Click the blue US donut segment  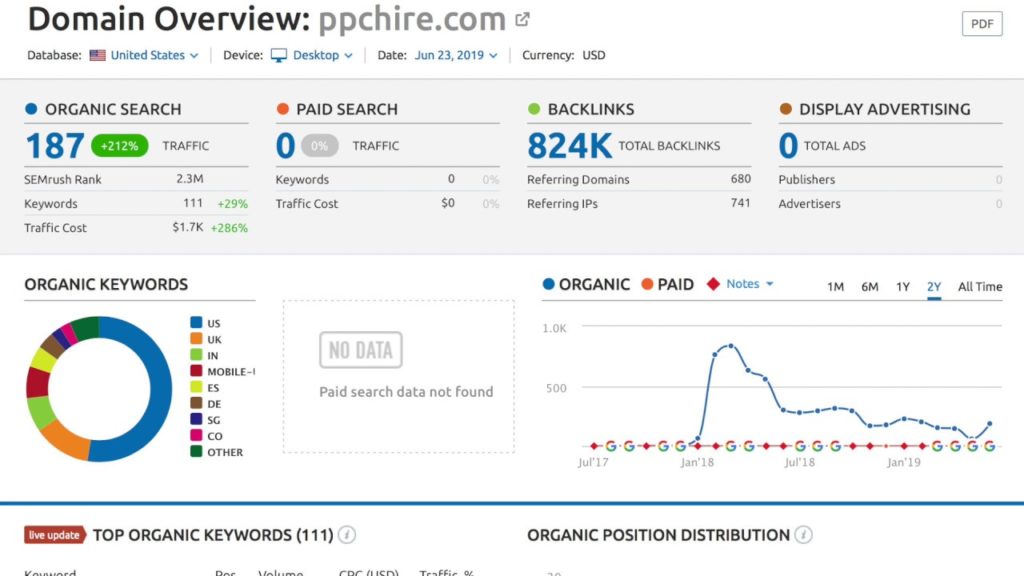pos(160,392)
